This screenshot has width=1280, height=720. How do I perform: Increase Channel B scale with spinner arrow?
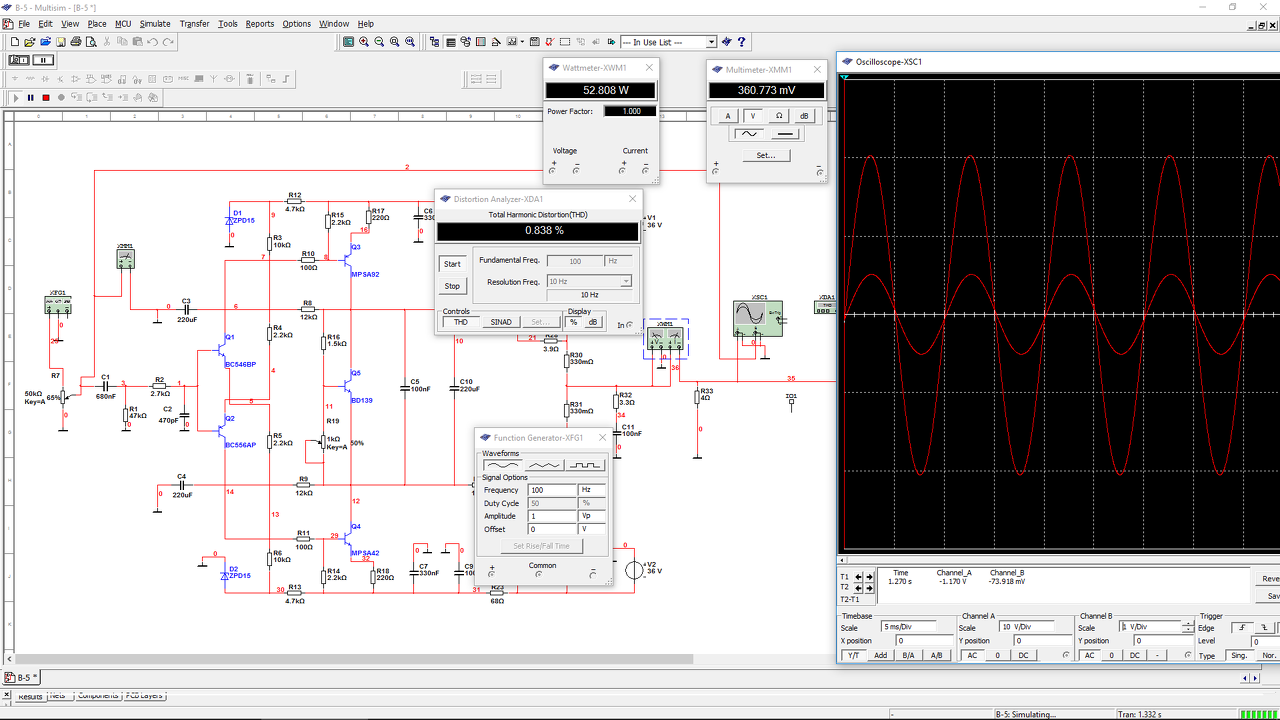1187,624
